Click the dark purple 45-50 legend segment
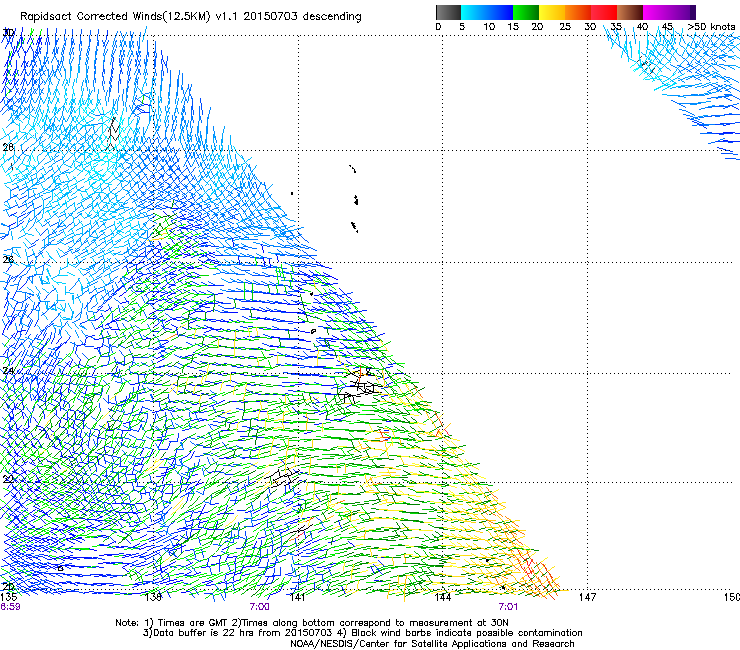The width and height of the screenshot is (740, 650). [682, 12]
